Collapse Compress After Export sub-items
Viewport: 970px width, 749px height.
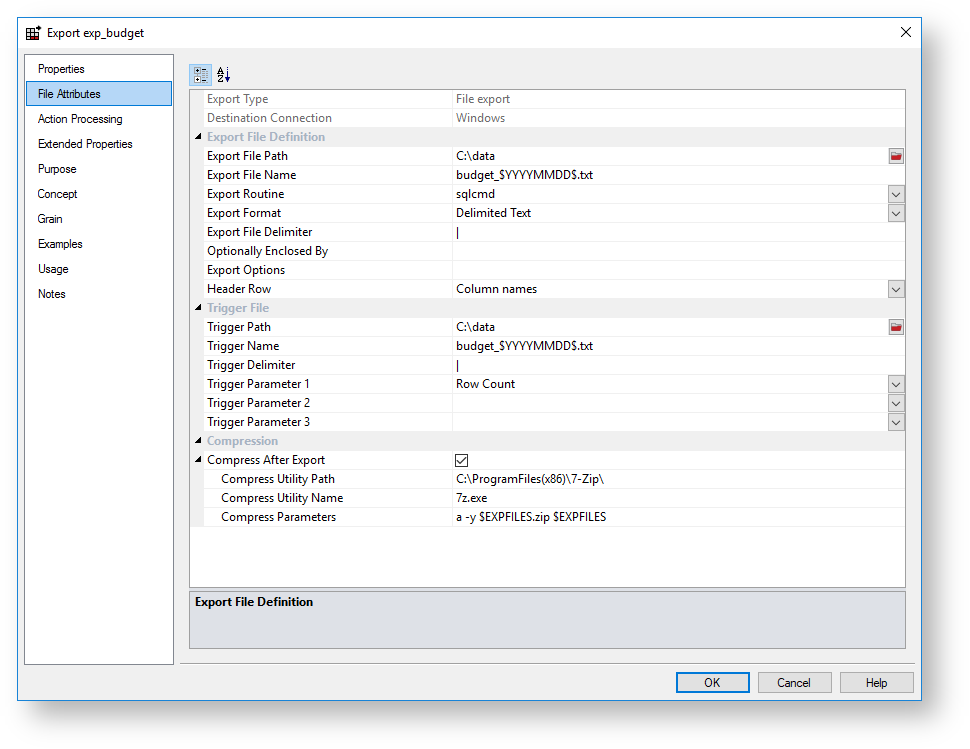coord(198,460)
